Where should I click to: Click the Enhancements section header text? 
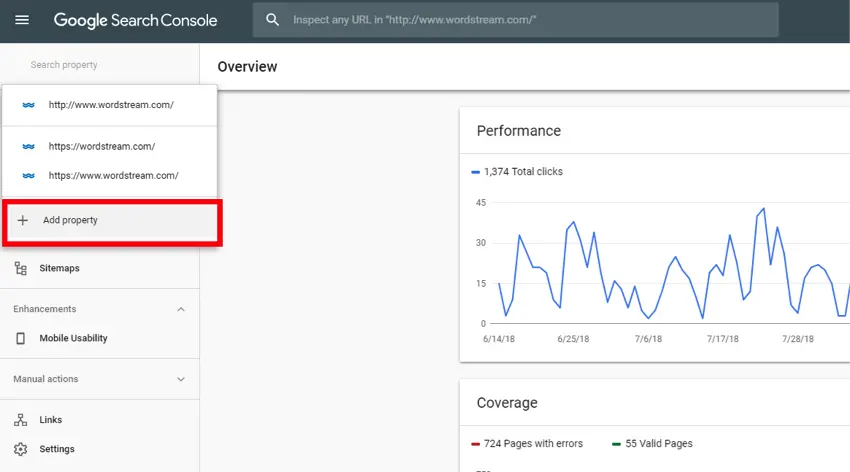point(44,309)
